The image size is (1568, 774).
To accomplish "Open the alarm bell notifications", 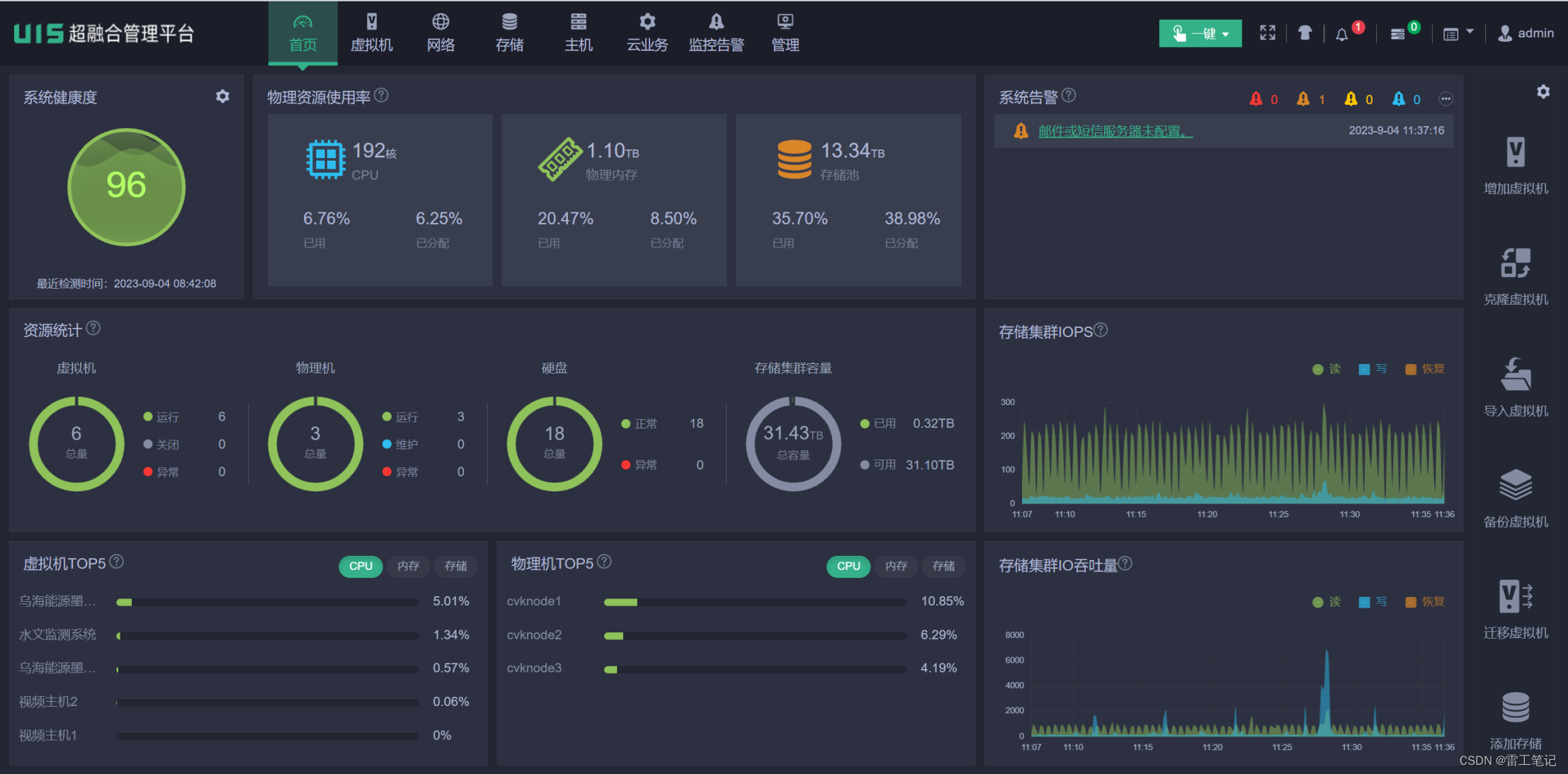I will tap(1342, 34).
